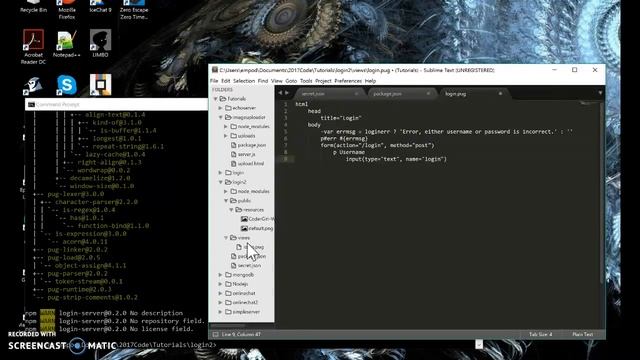Click the echoserver folder icon
Screen dimensions: 640x360
228,108
